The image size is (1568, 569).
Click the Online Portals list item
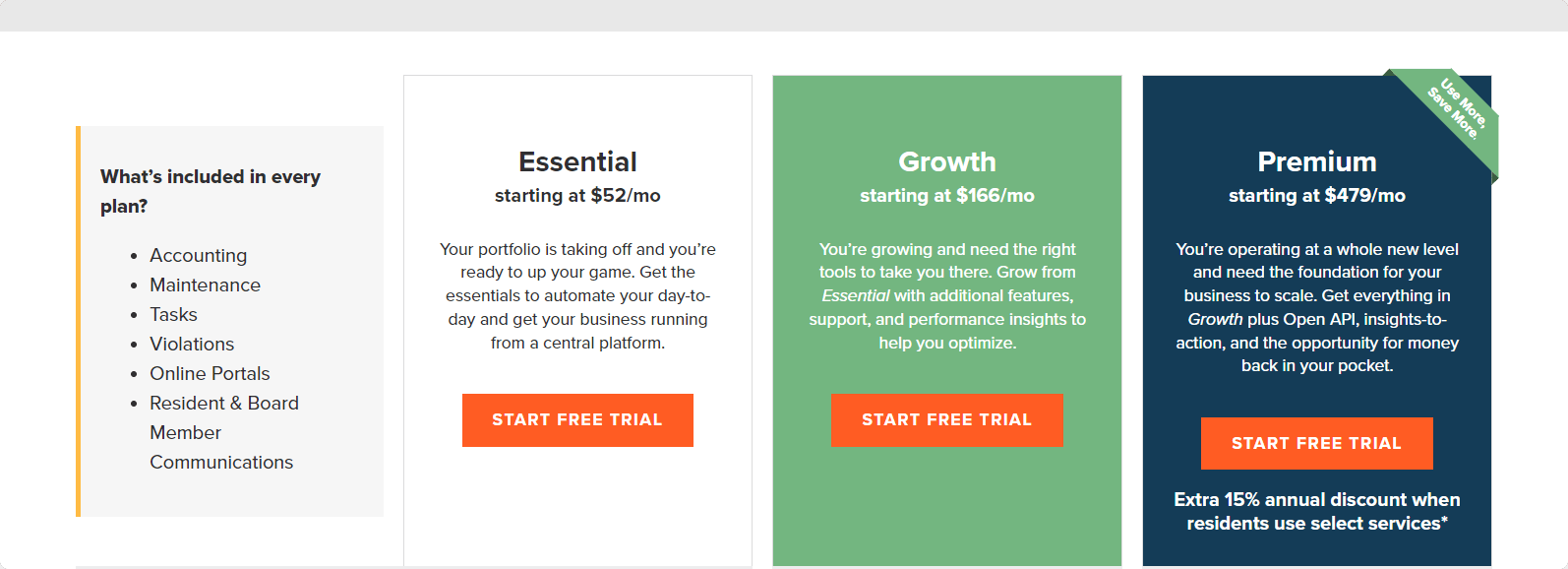pyautogui.click(x=210, y=373)
